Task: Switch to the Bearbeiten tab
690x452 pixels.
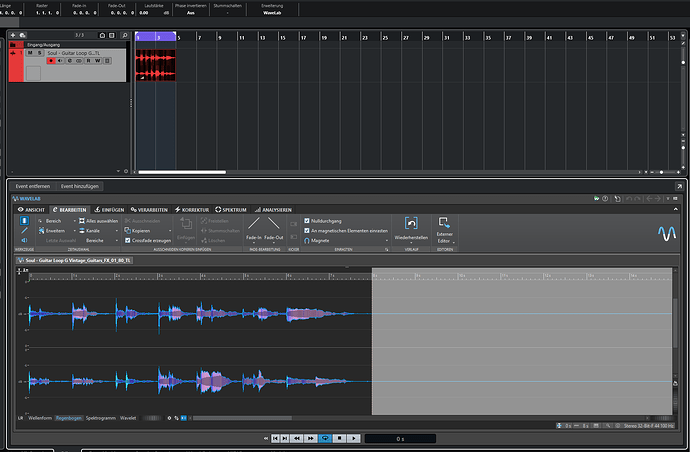Action: 70,209
